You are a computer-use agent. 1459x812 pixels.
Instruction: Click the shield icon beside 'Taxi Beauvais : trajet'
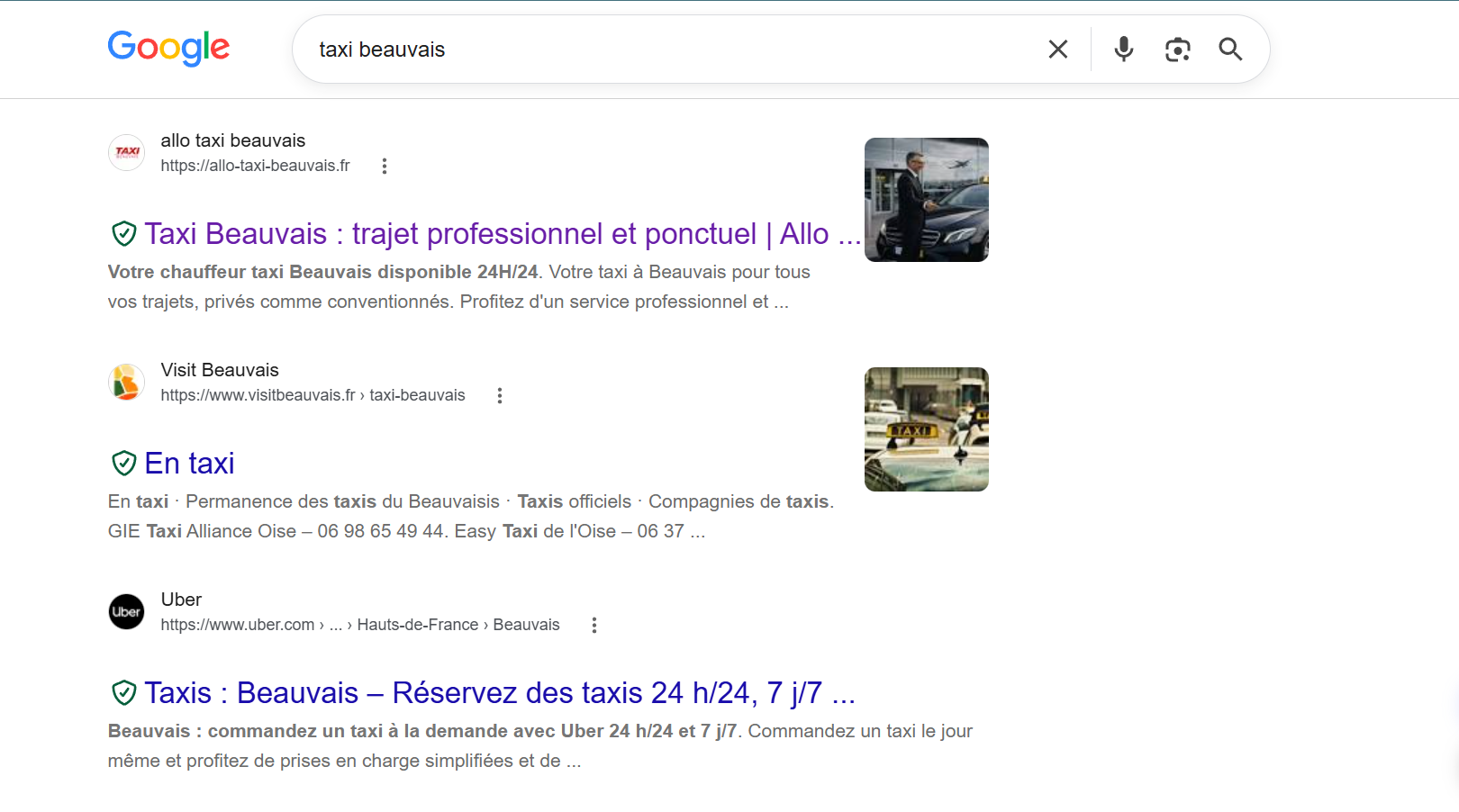(123, 234)
